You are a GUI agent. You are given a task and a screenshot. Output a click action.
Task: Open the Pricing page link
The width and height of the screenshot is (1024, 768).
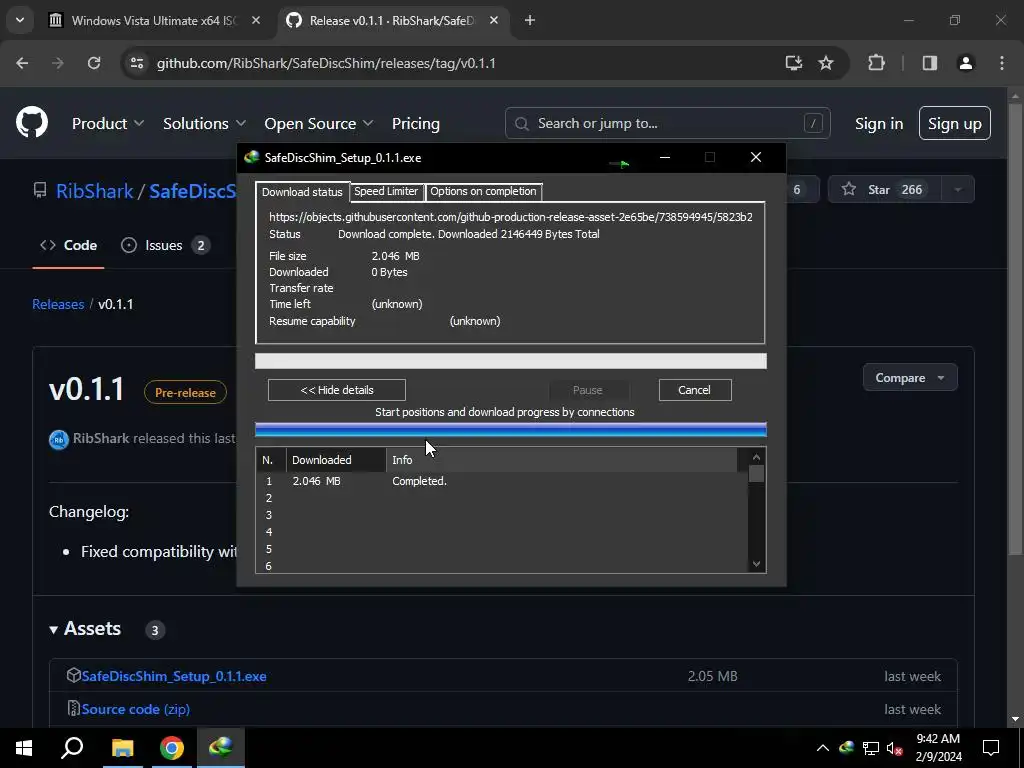pos(416,123)
